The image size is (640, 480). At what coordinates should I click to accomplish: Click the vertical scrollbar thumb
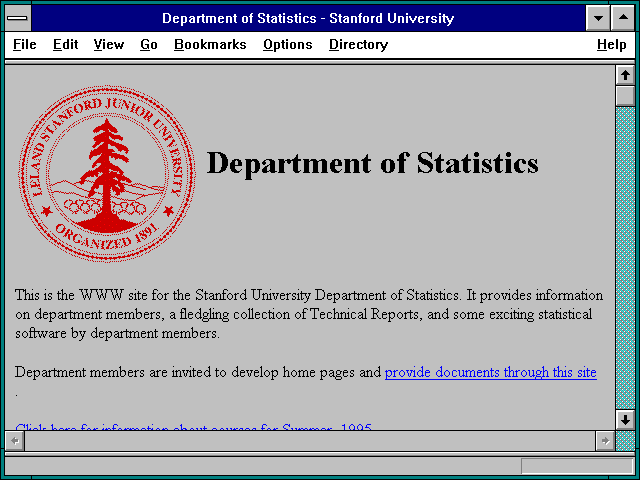click(625, 96)
